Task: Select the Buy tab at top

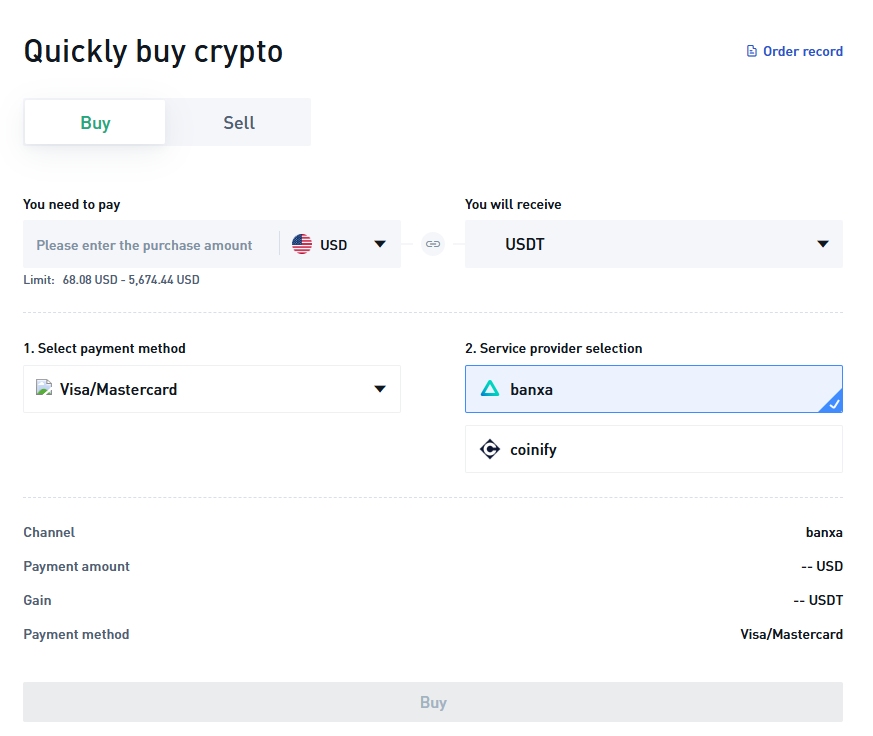Action: [95, 123]
